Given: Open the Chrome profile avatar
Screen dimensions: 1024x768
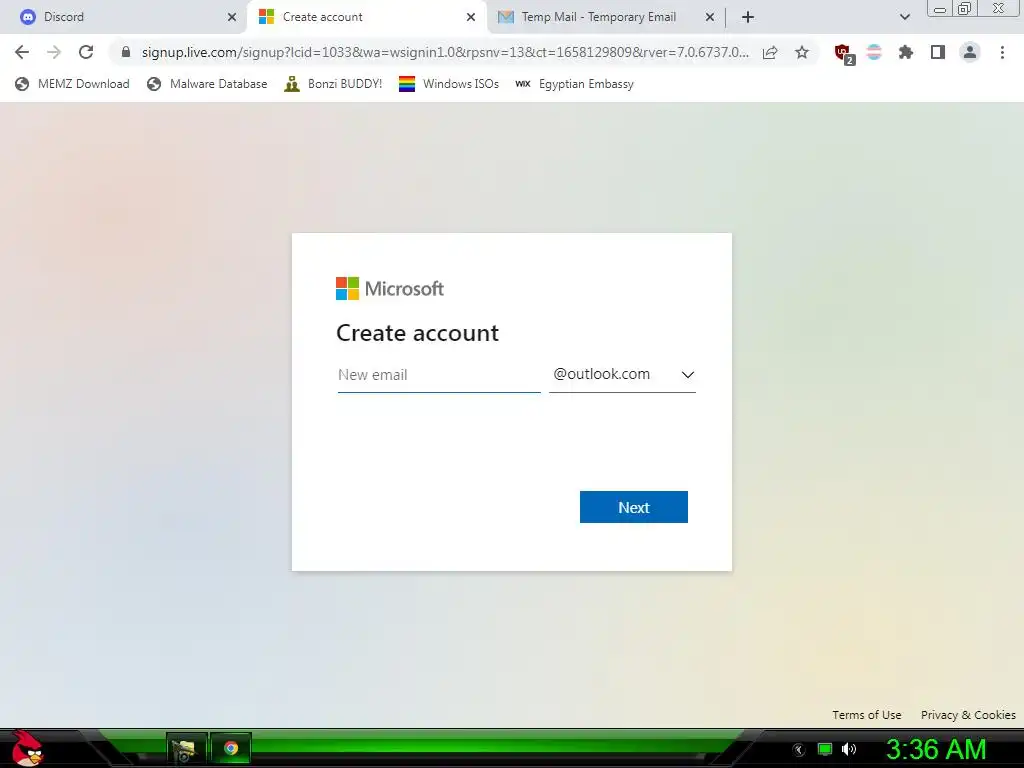Looking at the screenshot, I should pos(970,52).
